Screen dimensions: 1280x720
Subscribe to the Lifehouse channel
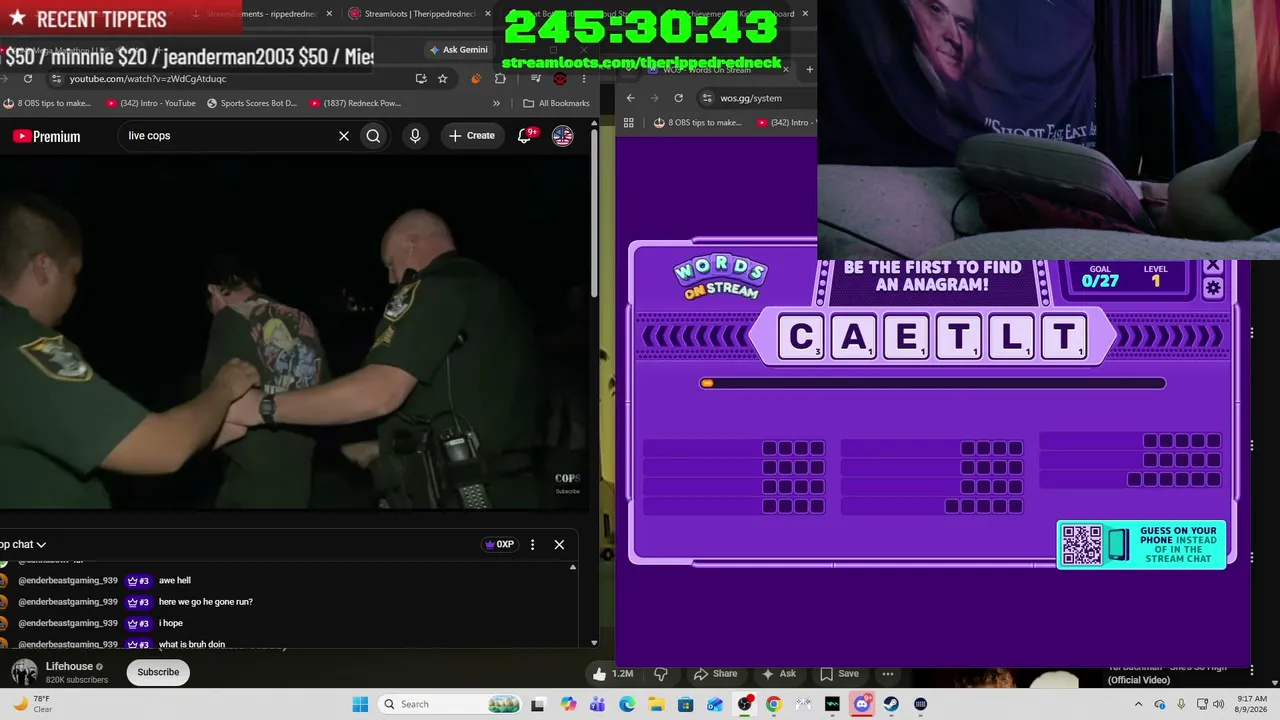tap(158, 672)
